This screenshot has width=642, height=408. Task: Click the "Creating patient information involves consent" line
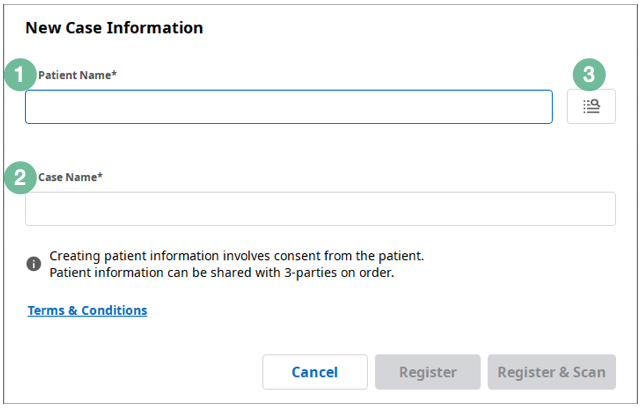pyautogui.click(x=237, y=256)
